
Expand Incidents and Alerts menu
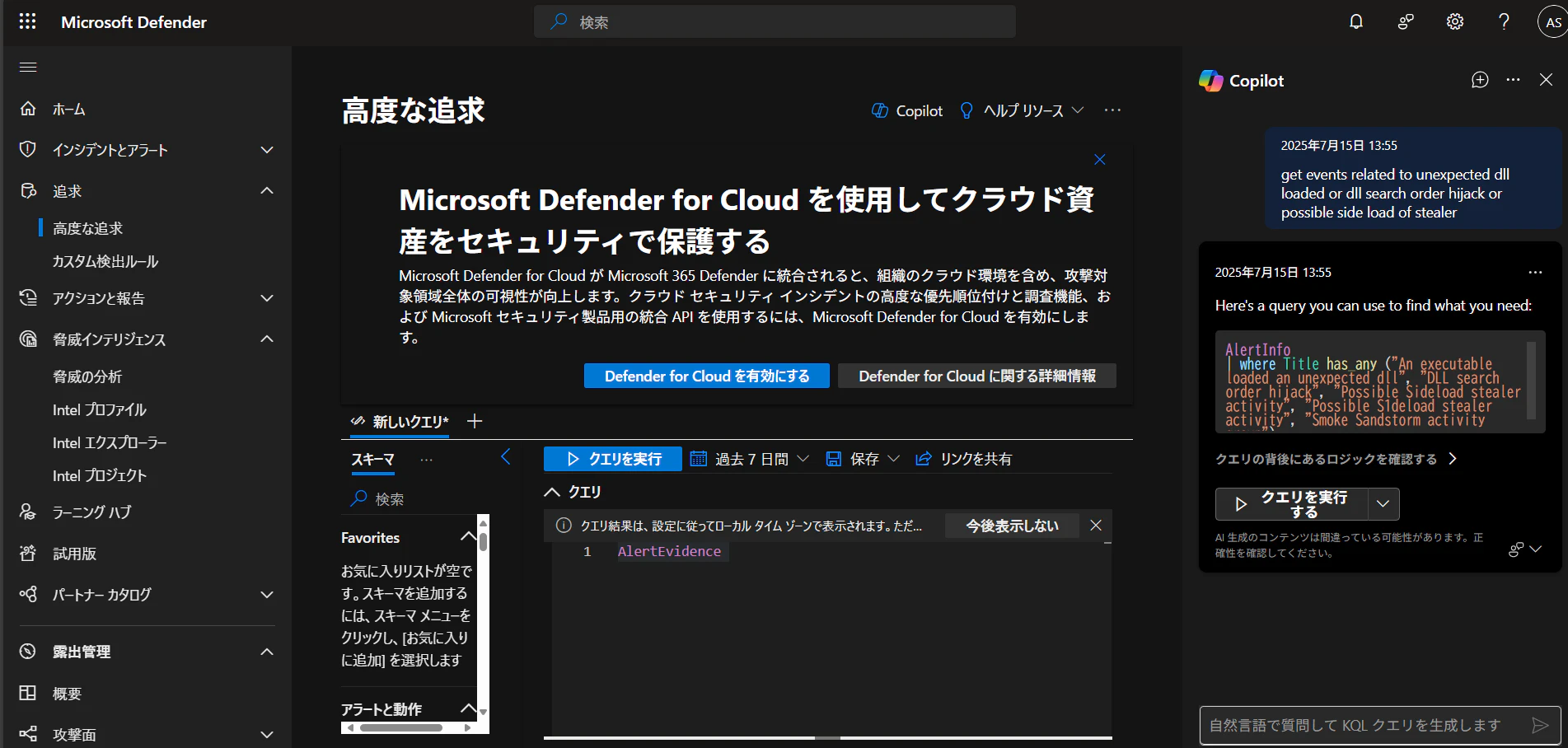[267, 149]
